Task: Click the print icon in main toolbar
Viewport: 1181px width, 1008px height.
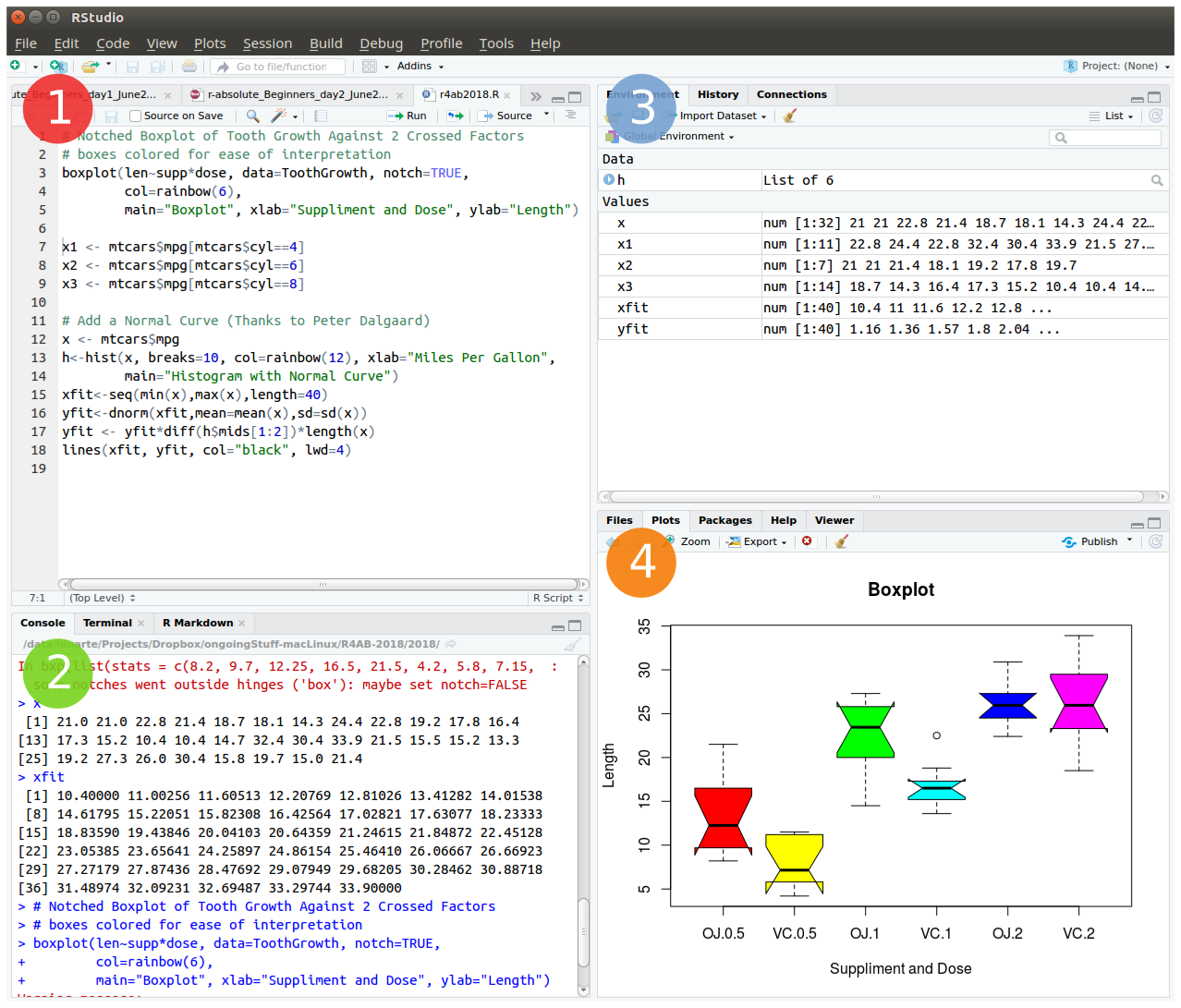Action: click(x=189, y=67)
